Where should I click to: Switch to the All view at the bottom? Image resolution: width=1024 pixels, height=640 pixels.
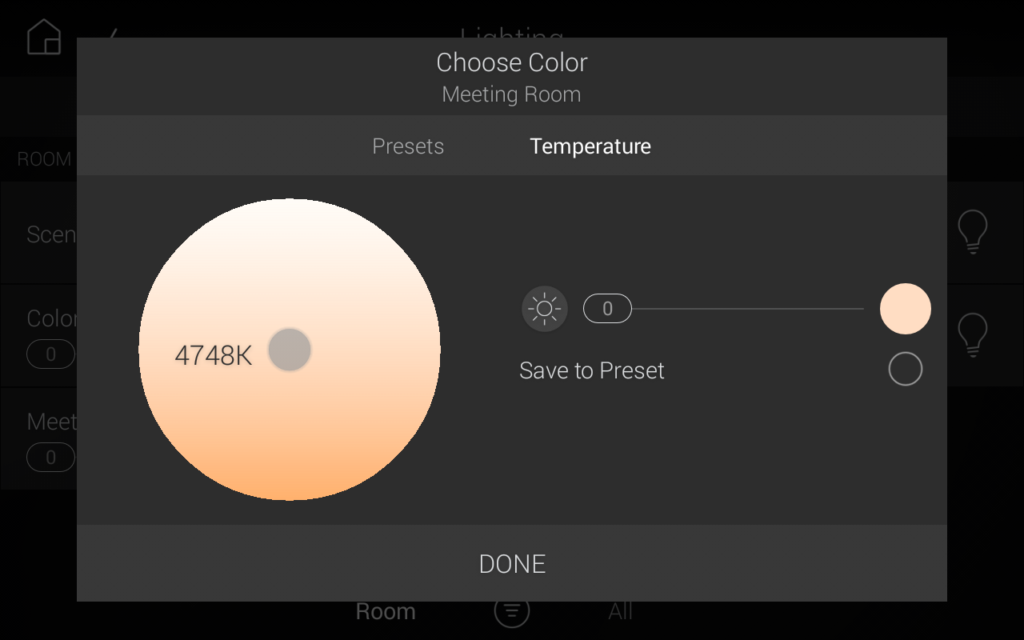tap(620, 611)
